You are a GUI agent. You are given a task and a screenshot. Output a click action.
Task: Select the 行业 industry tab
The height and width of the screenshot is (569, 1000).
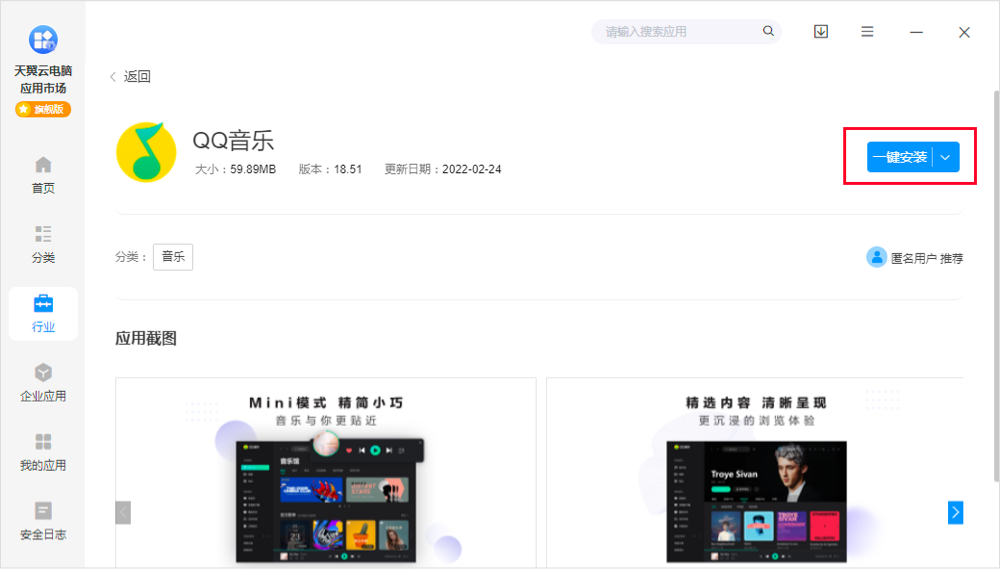[x=43, y=313]
